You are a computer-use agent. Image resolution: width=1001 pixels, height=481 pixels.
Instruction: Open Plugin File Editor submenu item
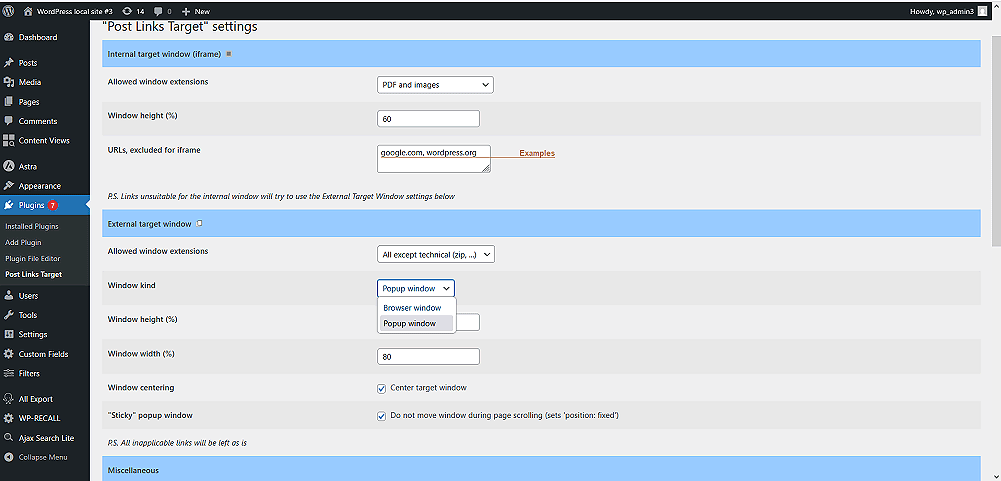pos(33,258)
